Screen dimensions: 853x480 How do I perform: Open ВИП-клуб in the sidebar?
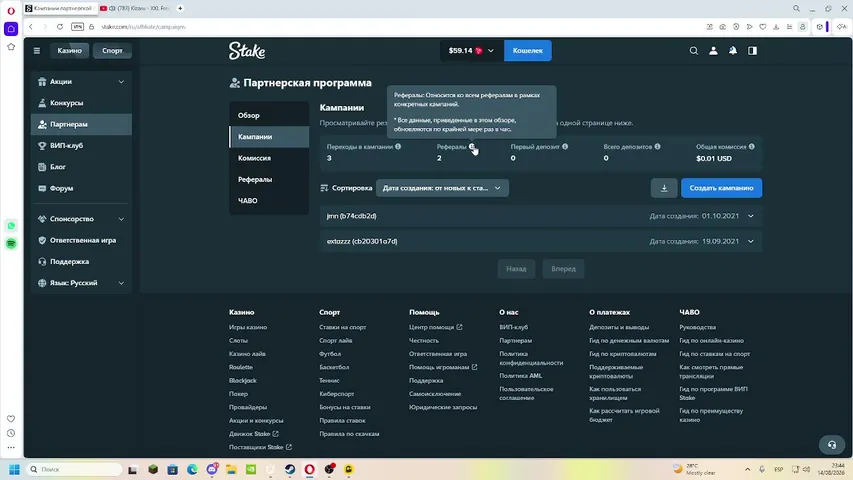click(82, 145)
